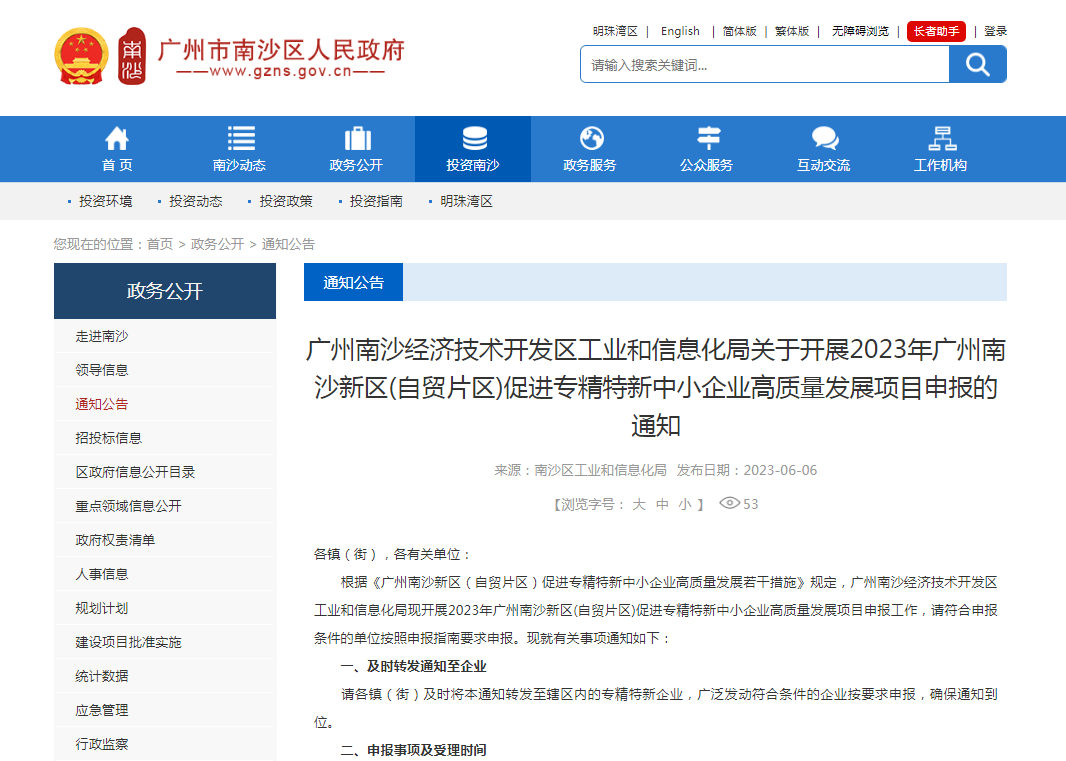
Task: Open the 南沙动态 navigation label
Action: click(239, 165)
